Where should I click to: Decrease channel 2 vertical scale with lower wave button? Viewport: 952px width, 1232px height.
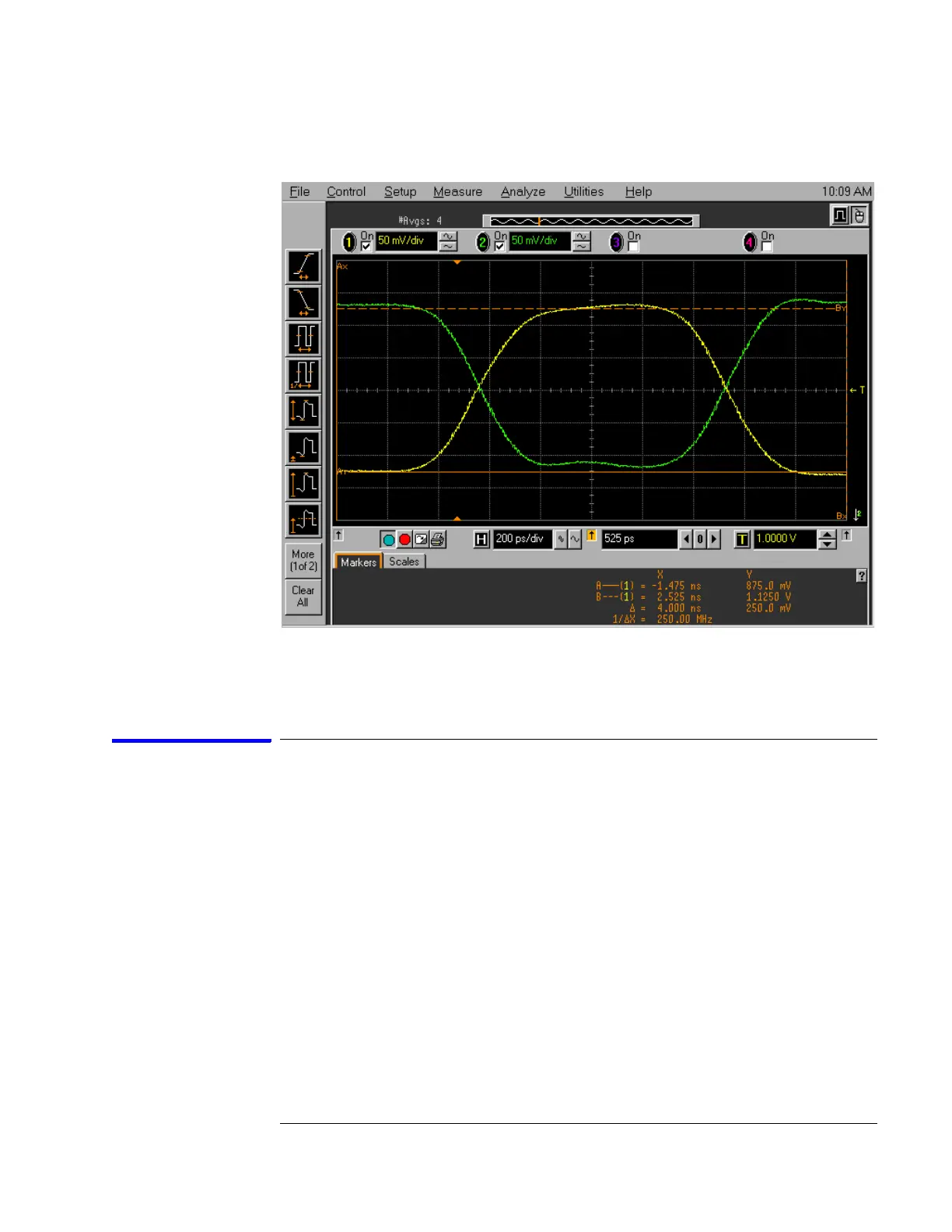582,247
